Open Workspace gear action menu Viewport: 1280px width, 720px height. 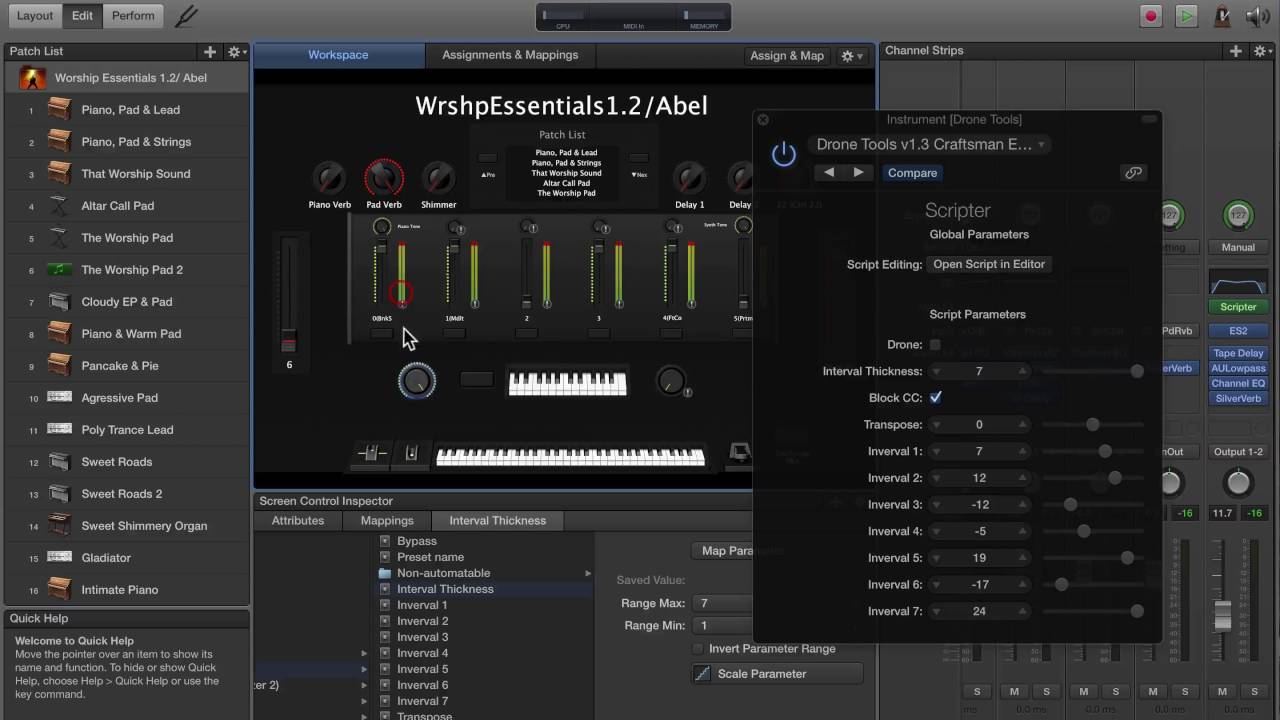[852, 56]
